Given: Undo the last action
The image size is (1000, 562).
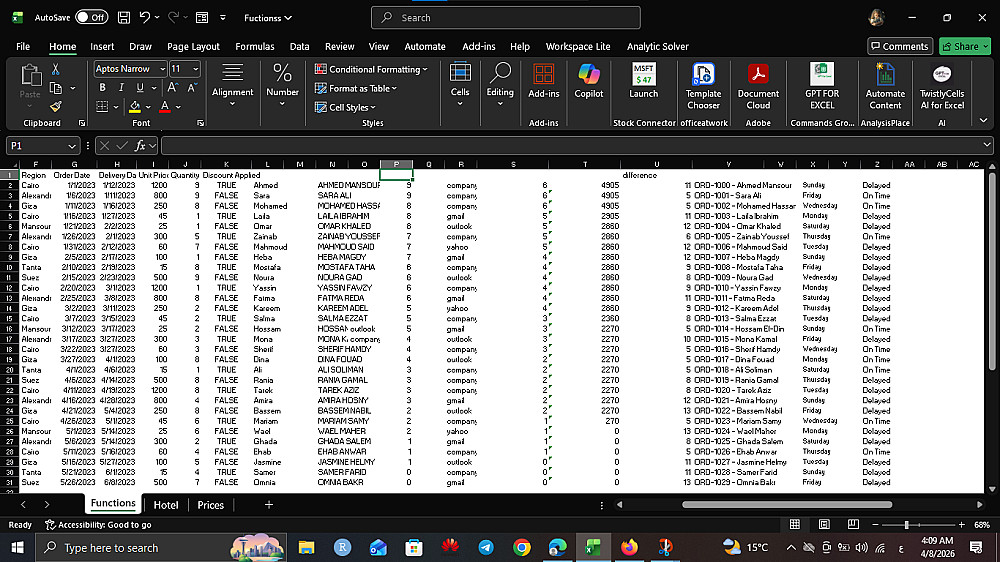Looking at the screenshot, I should pos(145,18).
